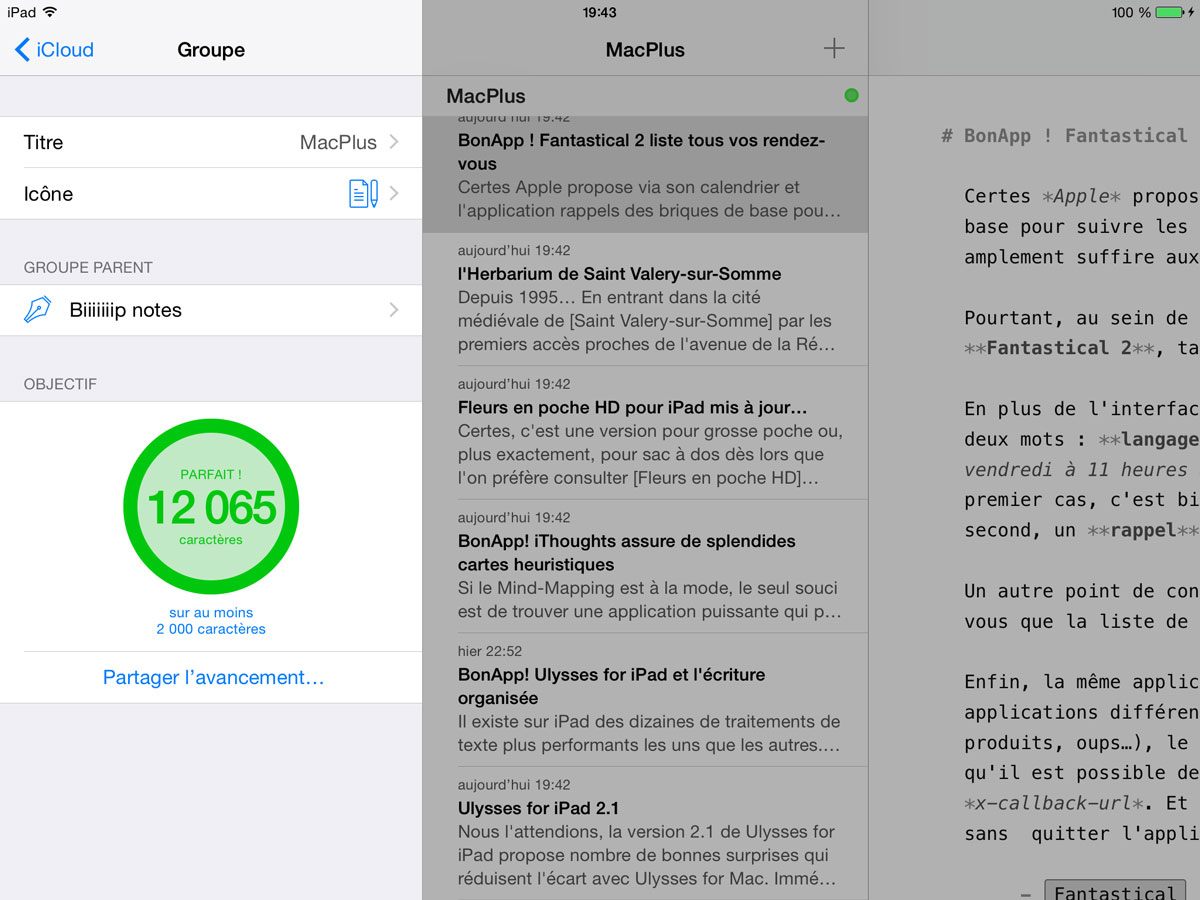
Task: Select the Biiiiiiip notes parent group
Action: tap(211, 310)
